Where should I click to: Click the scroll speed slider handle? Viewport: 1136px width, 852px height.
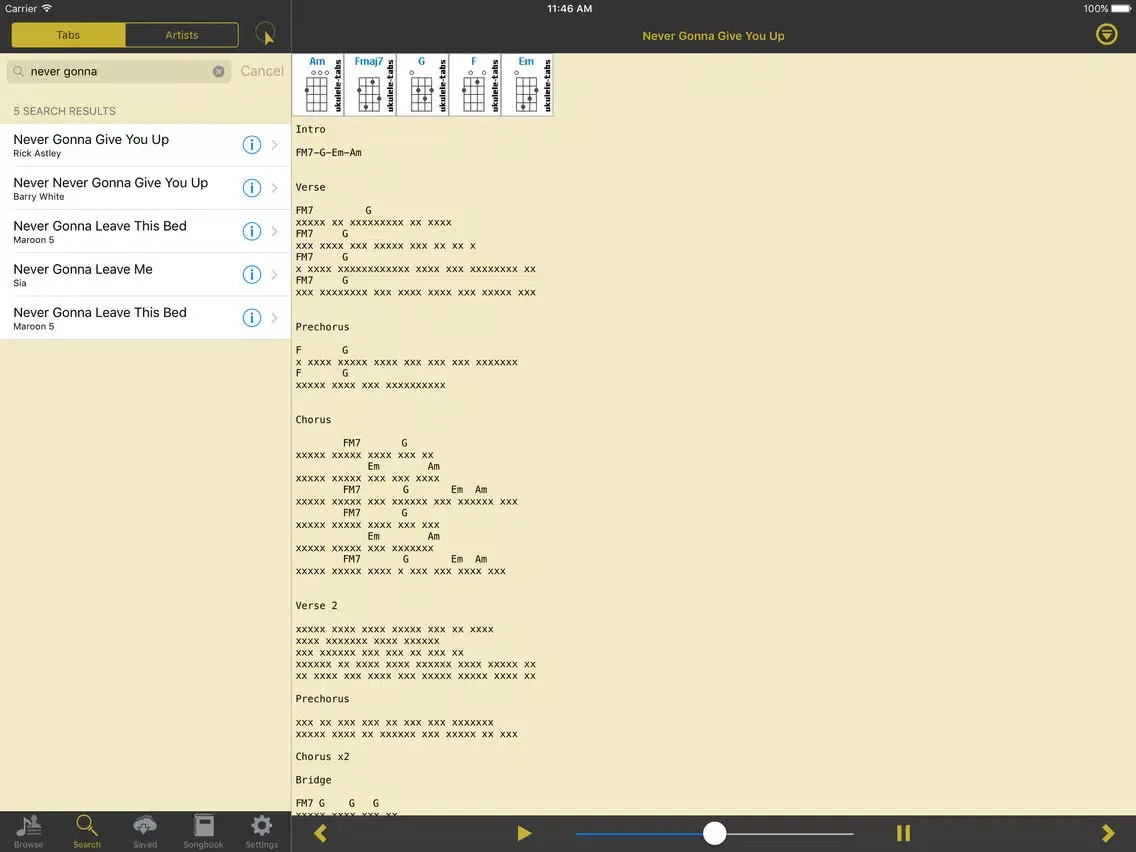(x=714, y=833)
